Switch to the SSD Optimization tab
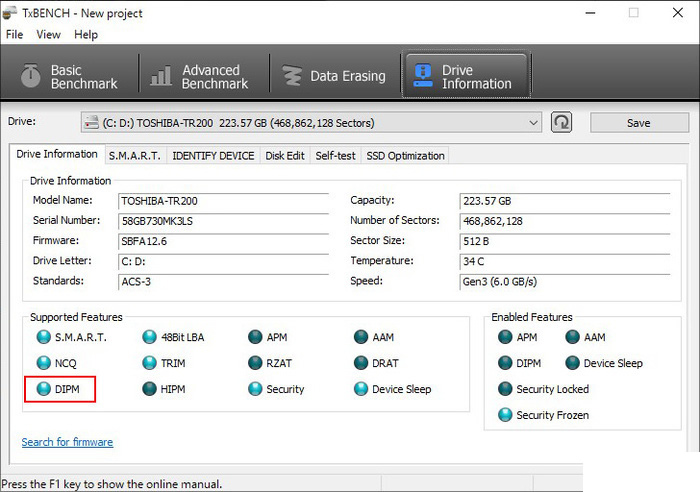This screenshot has width=700, height=492. (x=405, y=155)
